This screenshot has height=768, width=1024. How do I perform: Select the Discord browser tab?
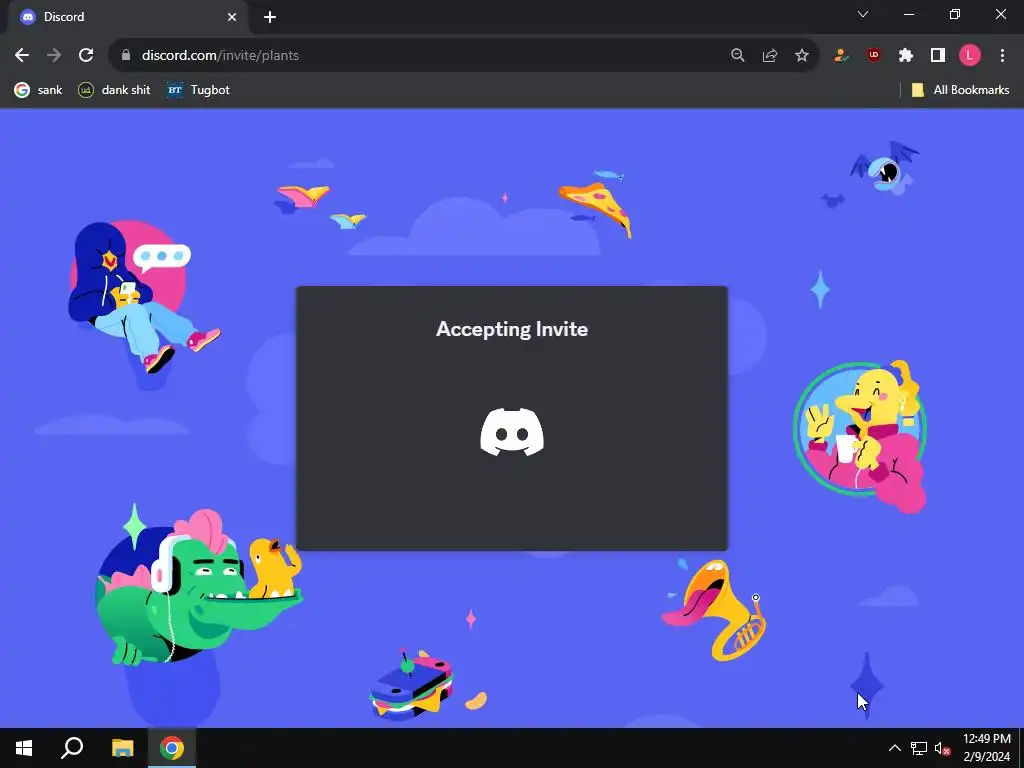coord(127,17)
